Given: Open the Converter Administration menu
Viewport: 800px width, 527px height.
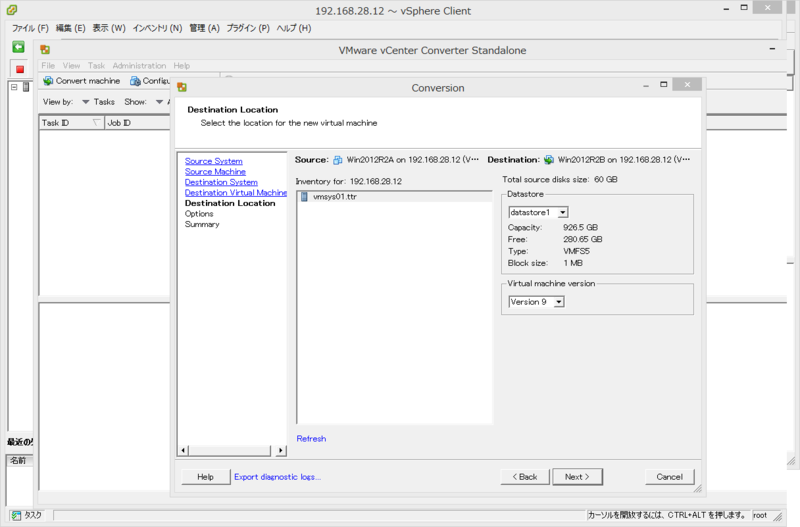Looking at the screenshot, I should point(139,65).
